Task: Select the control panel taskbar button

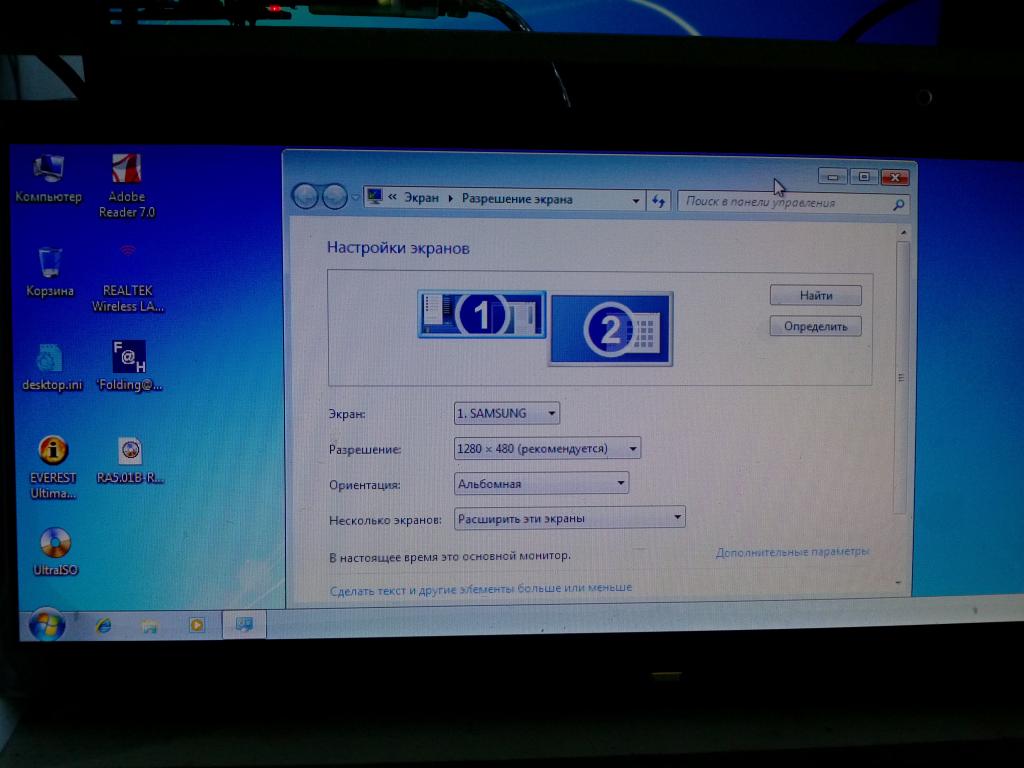Action: point(244,624)
